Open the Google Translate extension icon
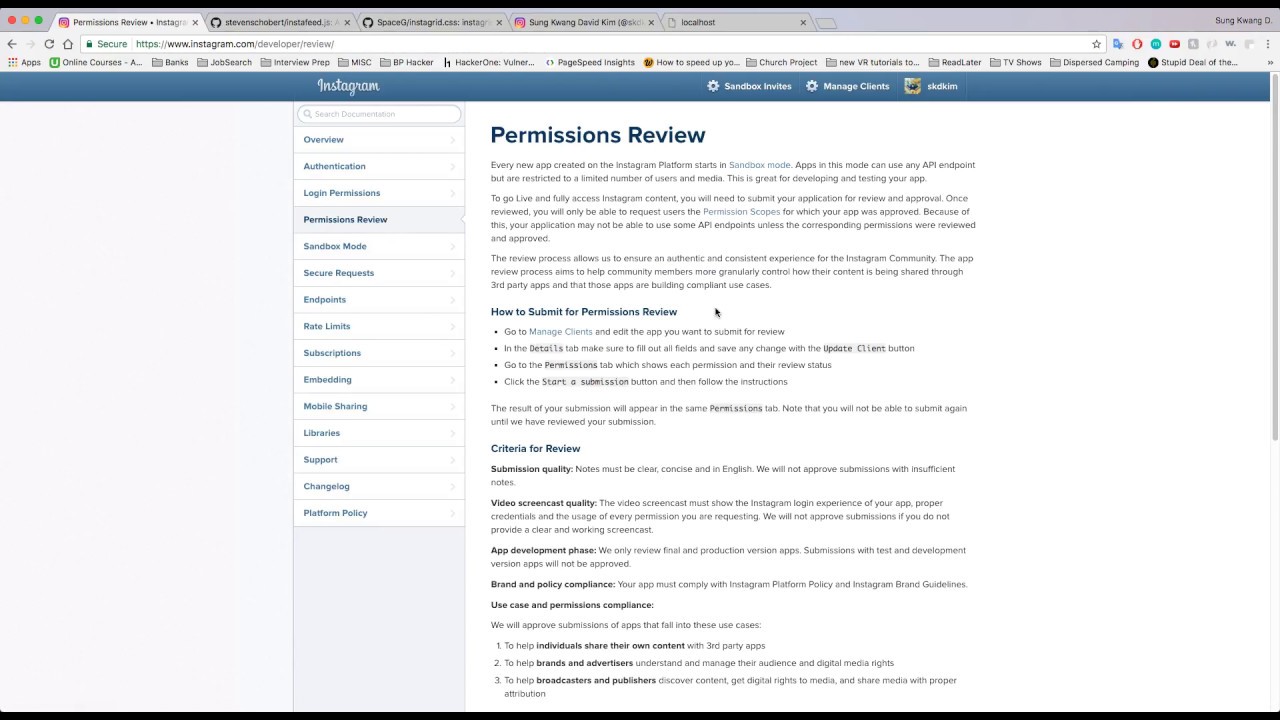Viewport: 1280px width, 720px height. tap(1118, 44)
